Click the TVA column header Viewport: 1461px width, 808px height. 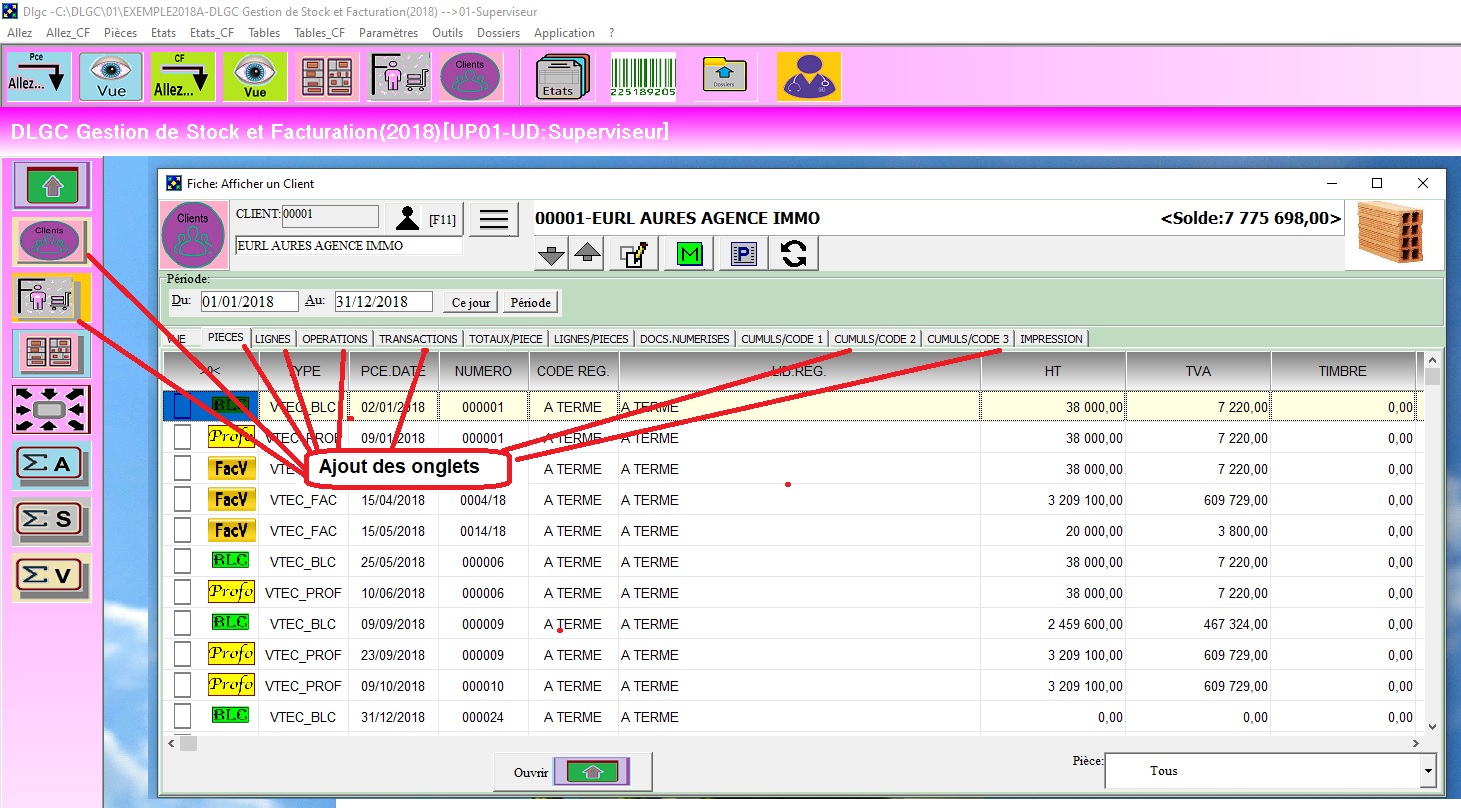pos(1198,371)
